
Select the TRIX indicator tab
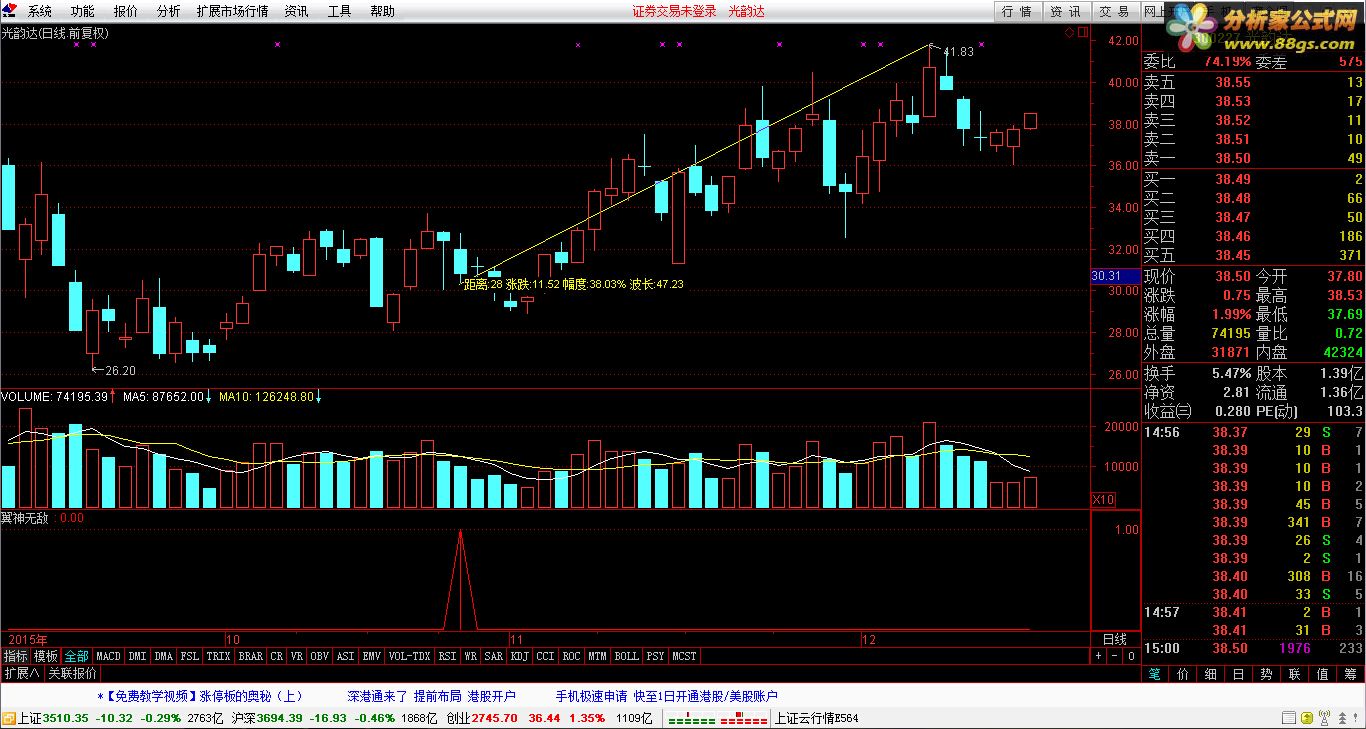(218, 656)
